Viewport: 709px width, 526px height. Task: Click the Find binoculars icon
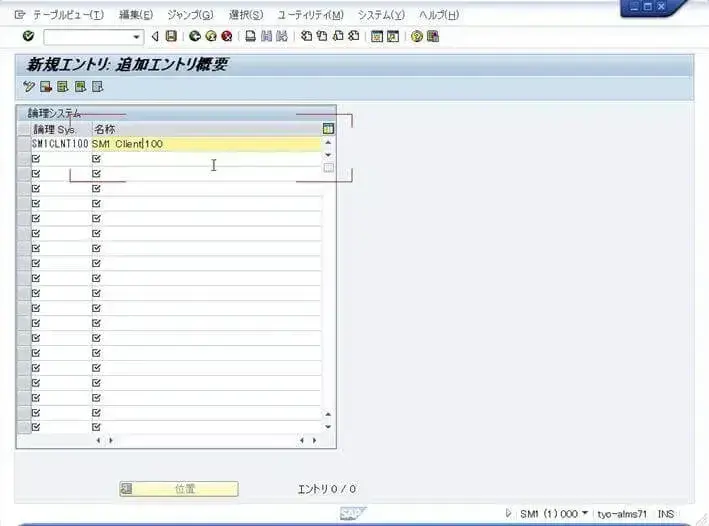tap(266, 36)
